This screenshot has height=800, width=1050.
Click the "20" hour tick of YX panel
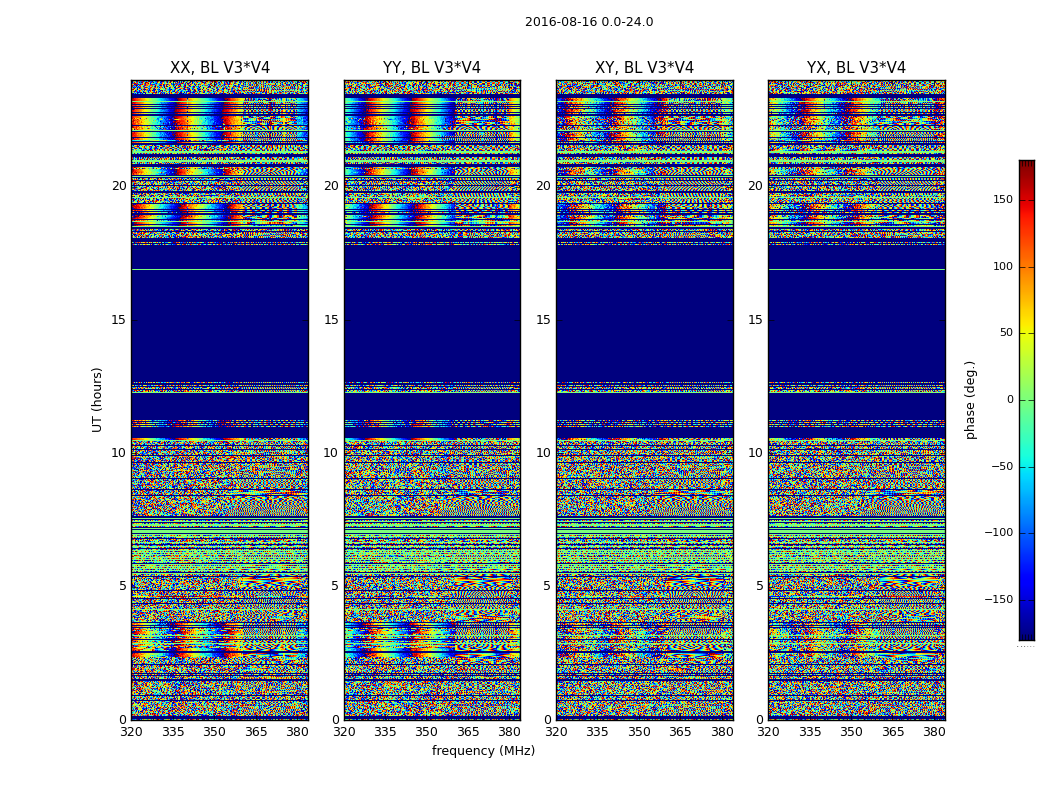(755, 186)
